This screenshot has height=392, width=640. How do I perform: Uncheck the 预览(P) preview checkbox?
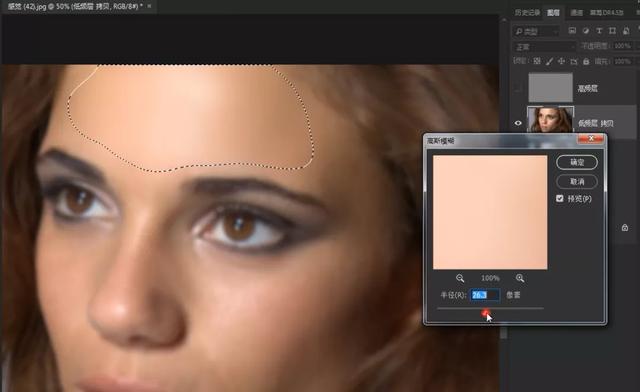[x=560, y=198]
